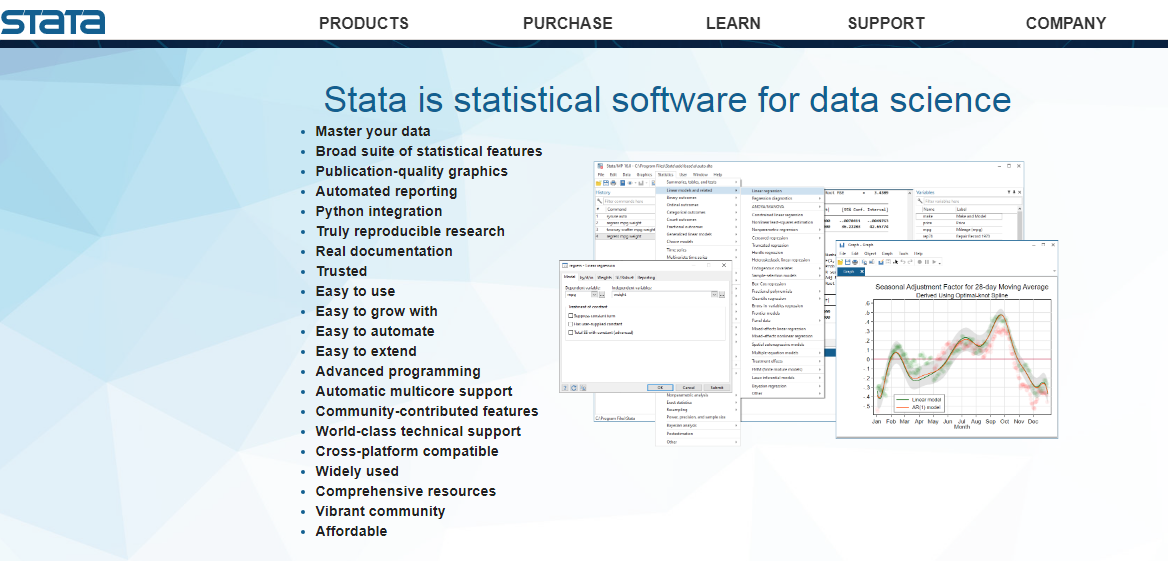
Task: Expand 'Treatment effects' in the submenu
Action: (x=783, y=361)
